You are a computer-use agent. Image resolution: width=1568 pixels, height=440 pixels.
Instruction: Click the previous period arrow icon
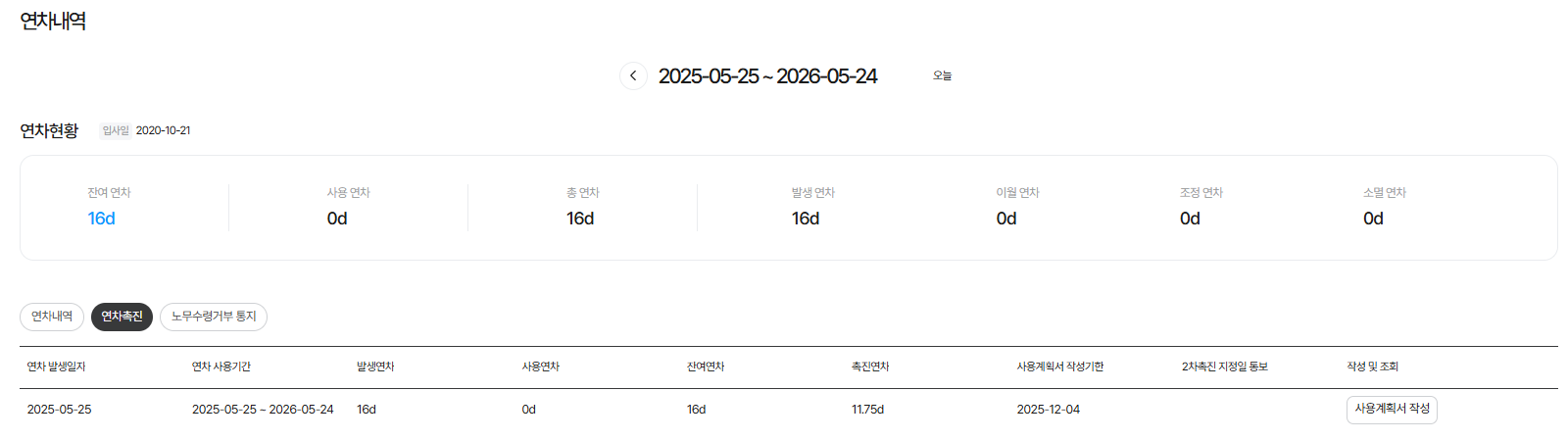coord(633,75)
